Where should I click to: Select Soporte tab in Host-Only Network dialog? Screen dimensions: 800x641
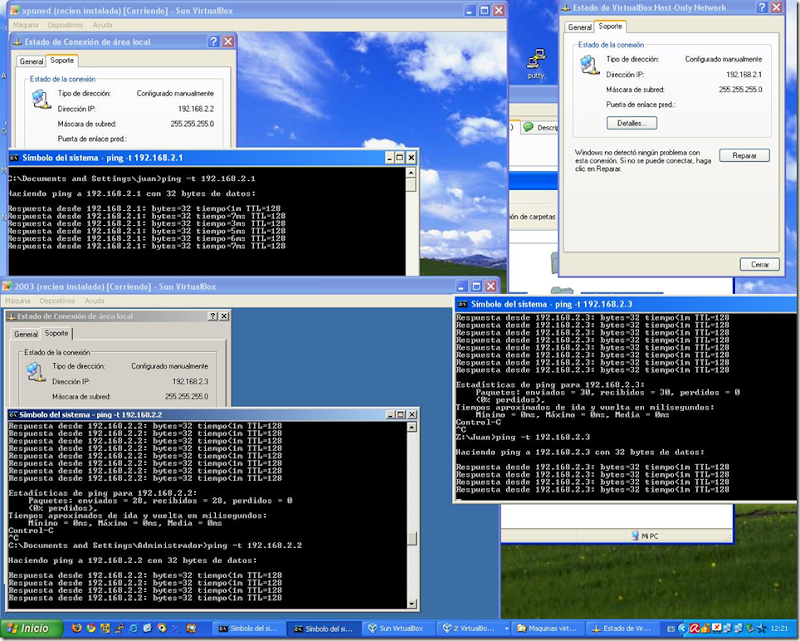[610, 26]
